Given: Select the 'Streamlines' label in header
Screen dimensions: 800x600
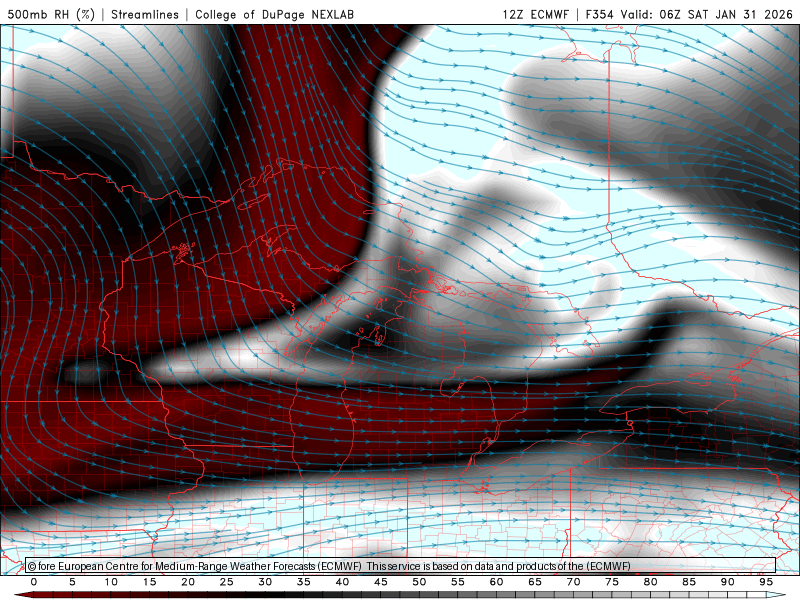Looking at the screenshot, I should [145, 14].
